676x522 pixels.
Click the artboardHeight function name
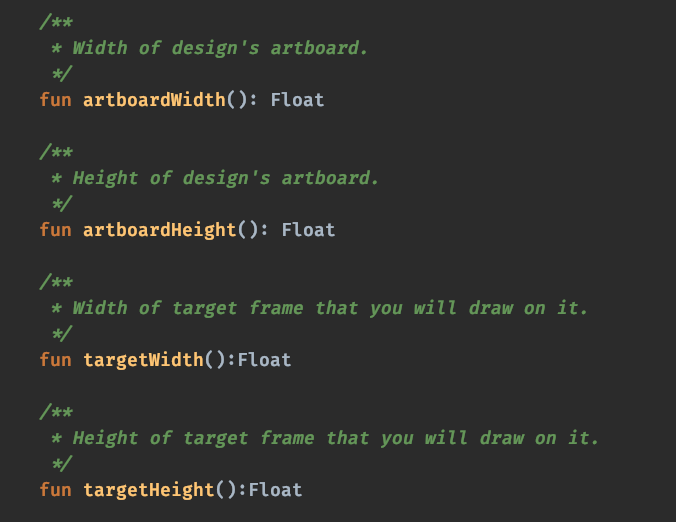(160, 230)
